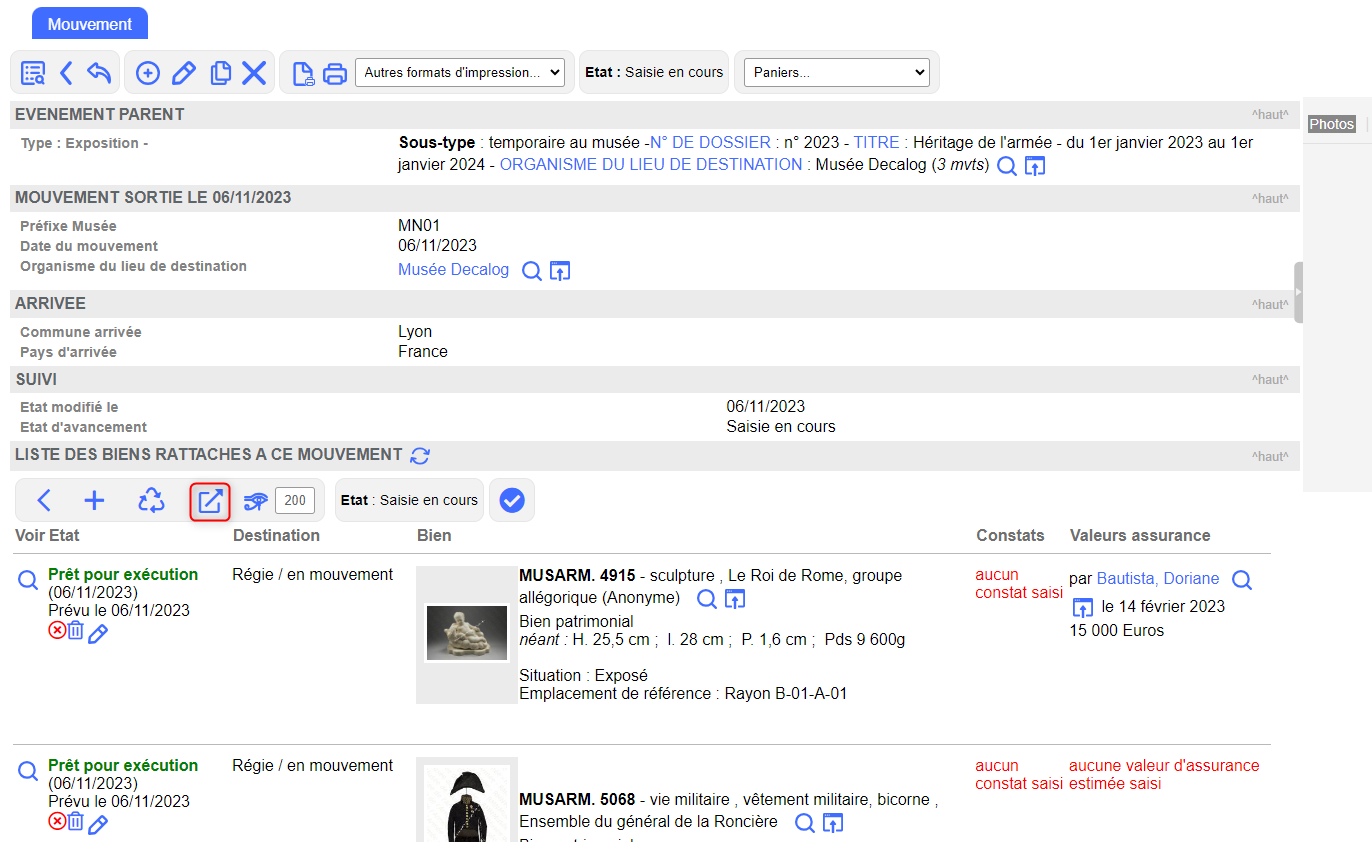Click the trash icon in MUSARM. 5068 row
1372x842 pixels.
click(75, 821)
